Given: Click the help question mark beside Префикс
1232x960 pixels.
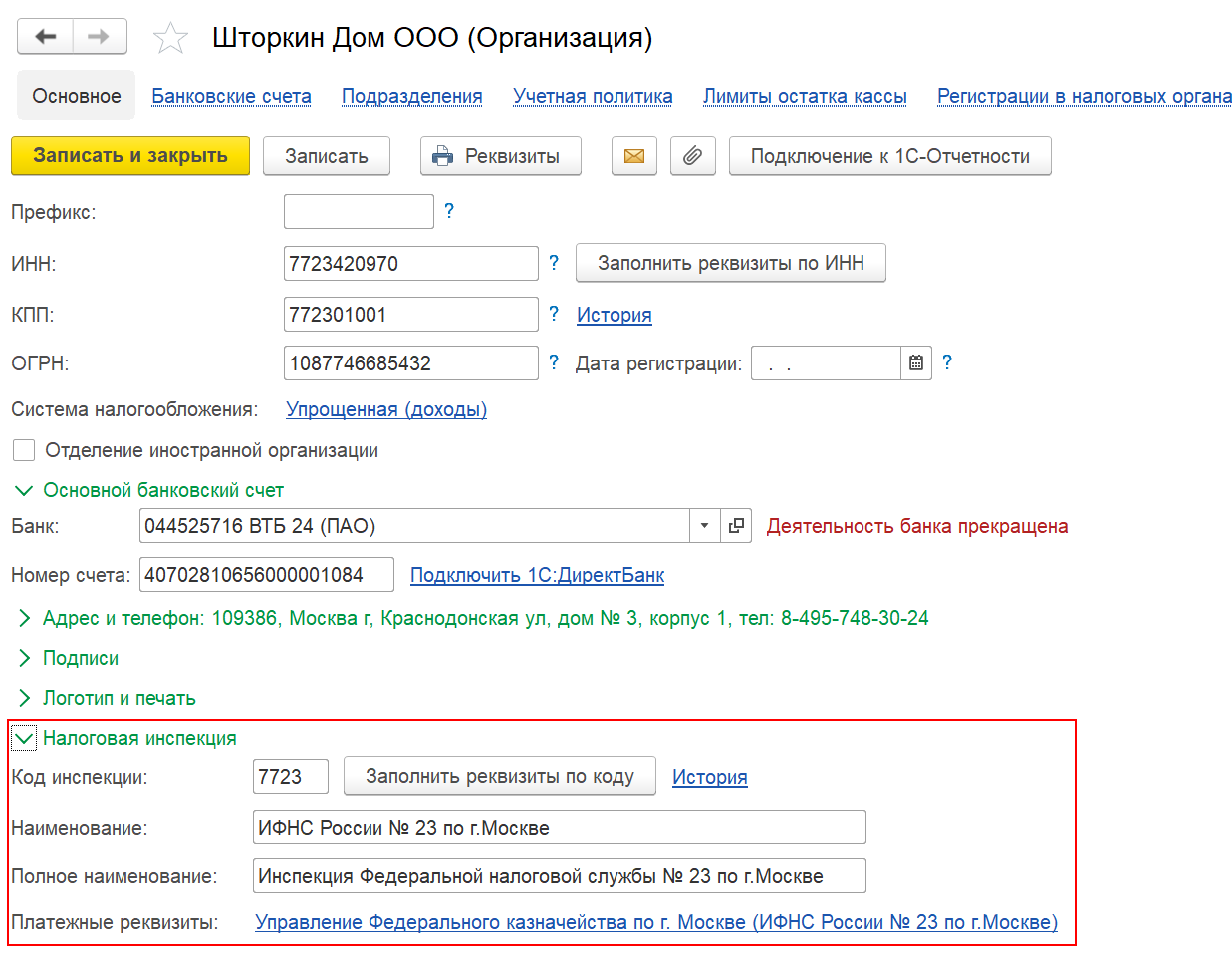Looking at the screenshot, I should [449, 211].
